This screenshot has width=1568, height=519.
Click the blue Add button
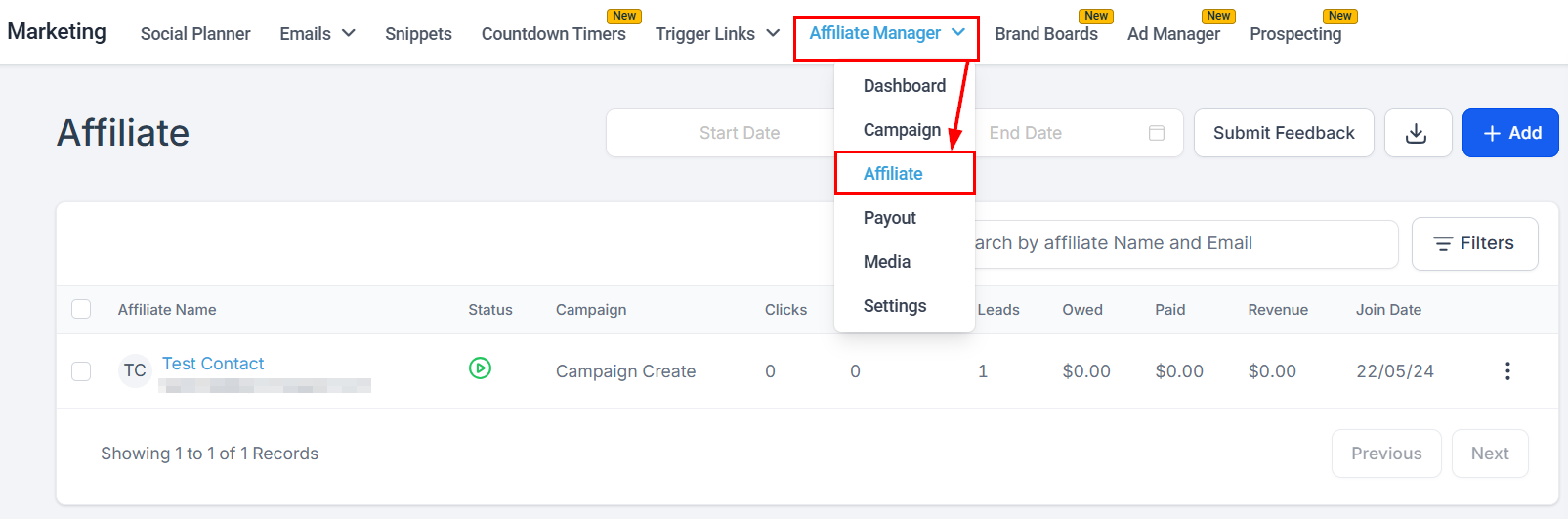tap(1510, 133)
